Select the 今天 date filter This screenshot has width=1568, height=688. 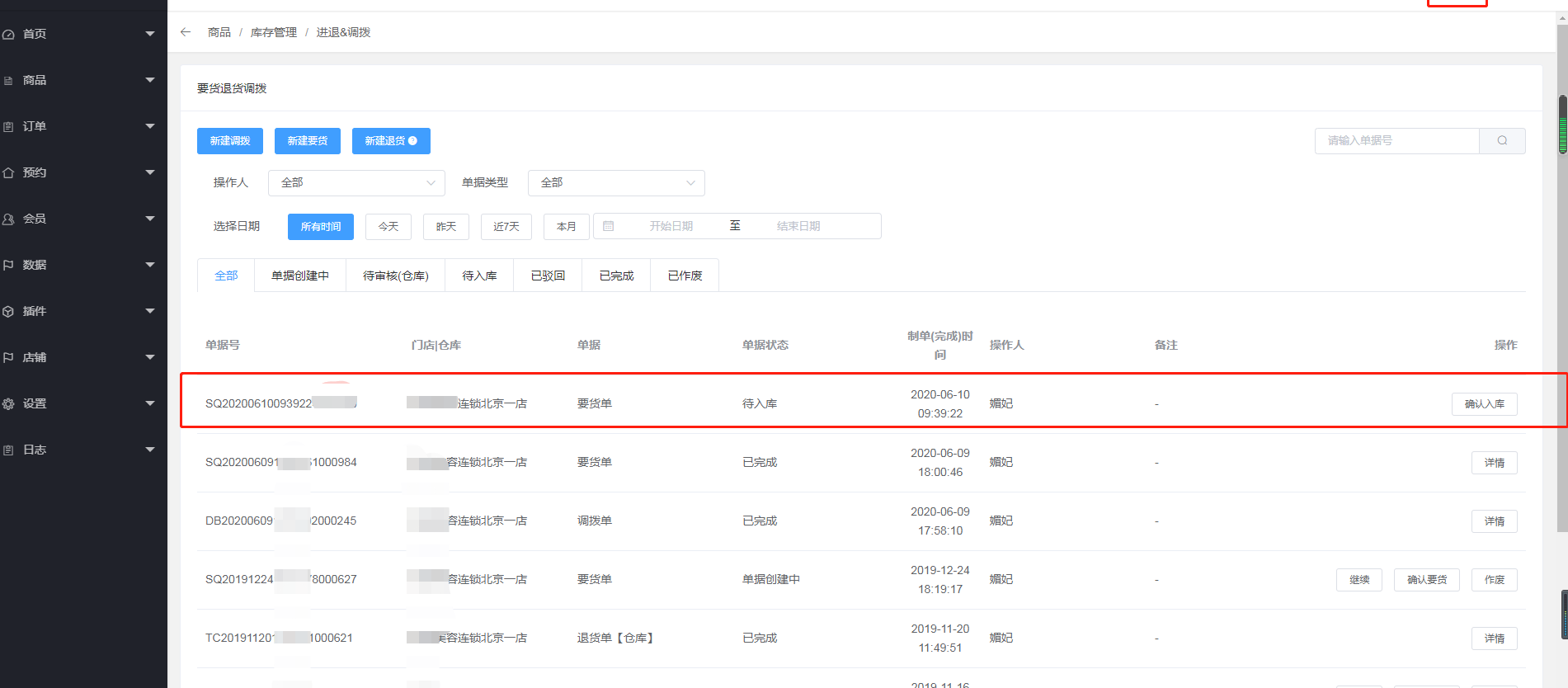pos(388,227)
